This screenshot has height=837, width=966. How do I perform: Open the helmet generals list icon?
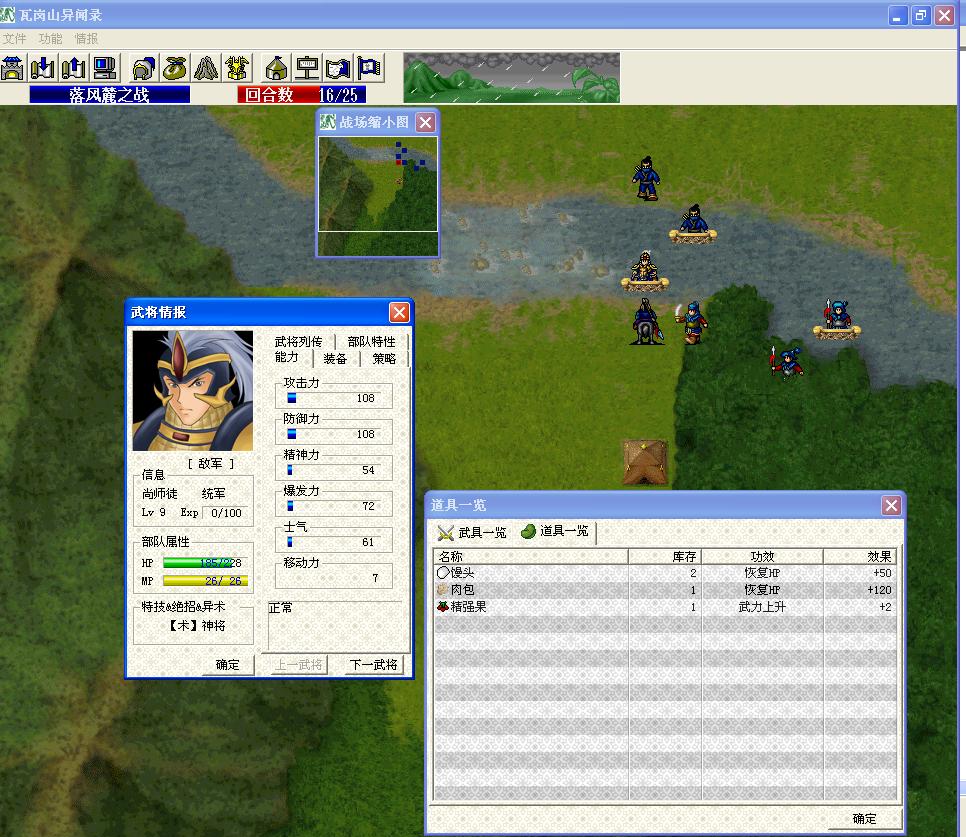coord(144,68)
